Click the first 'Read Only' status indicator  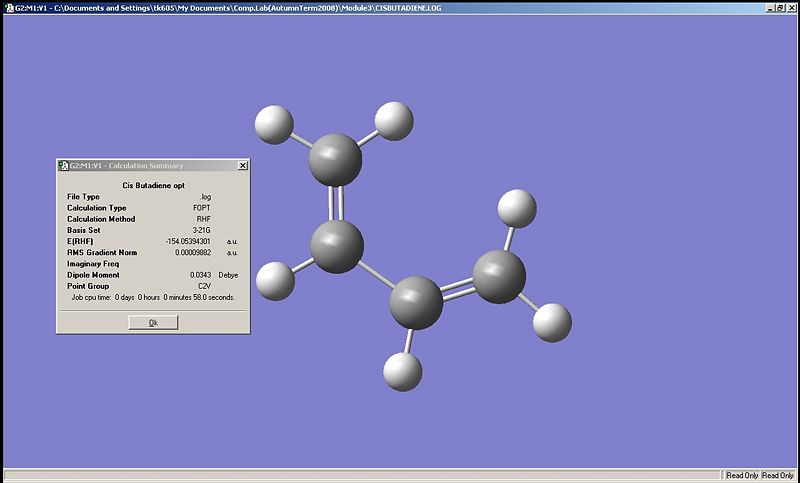point(742,475)
